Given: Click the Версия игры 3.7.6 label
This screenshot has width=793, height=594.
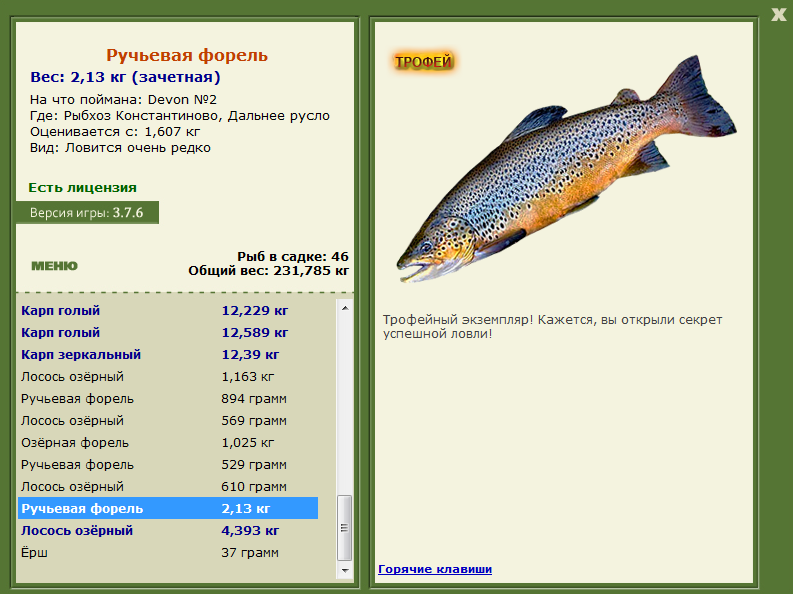Looking at the screenshot, I should point(87,212).
